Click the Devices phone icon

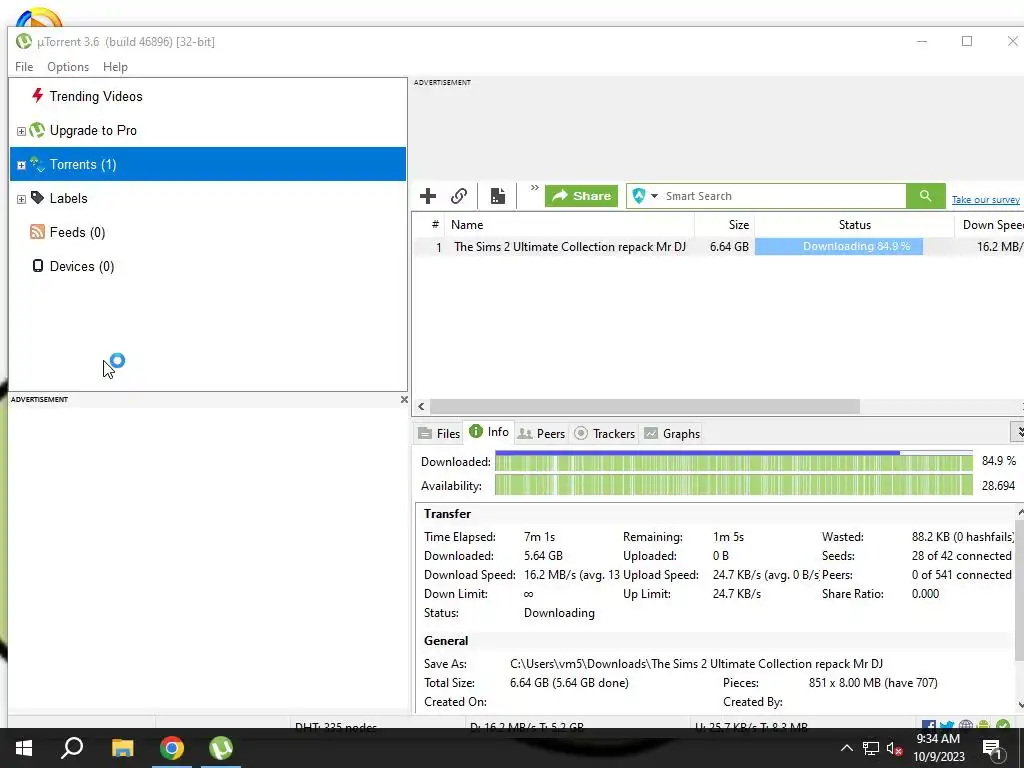38,266
